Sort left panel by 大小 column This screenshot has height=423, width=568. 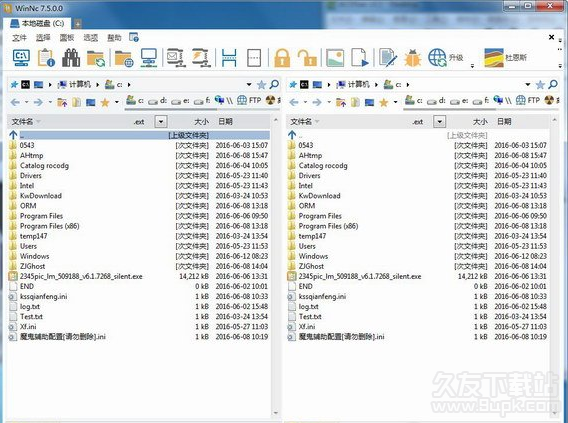201,122
